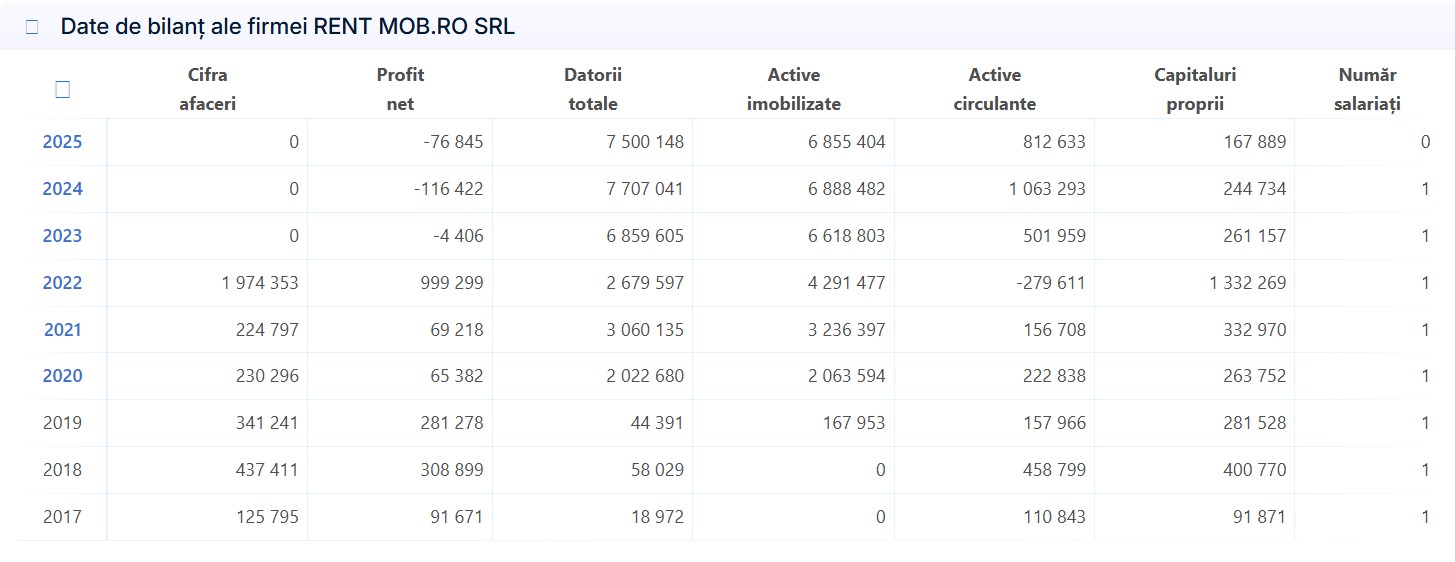Click the debt value 2 022 680
The image size is (1455, 562).
pyautogui.click(x=645, y=376)
